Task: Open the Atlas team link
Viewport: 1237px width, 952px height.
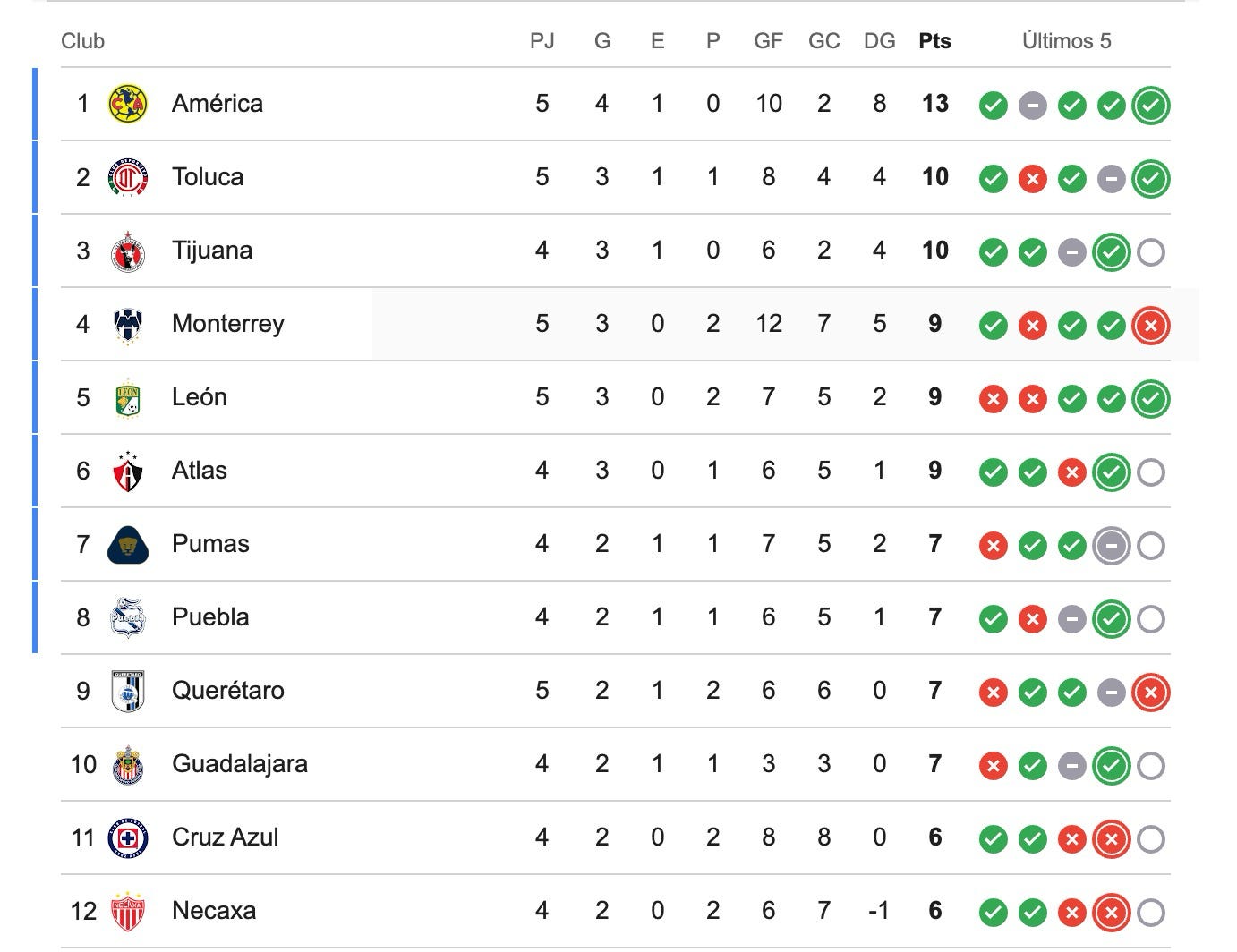Action: click(200, 471)
